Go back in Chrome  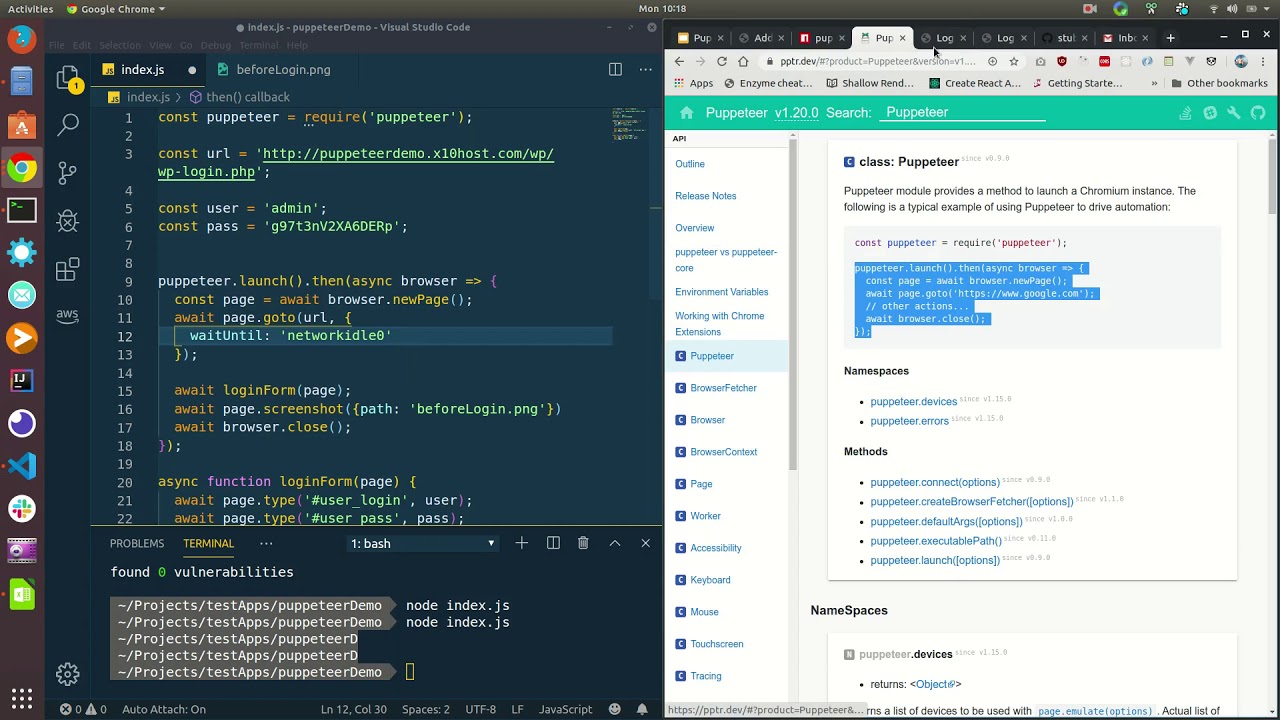coord(679,61)
